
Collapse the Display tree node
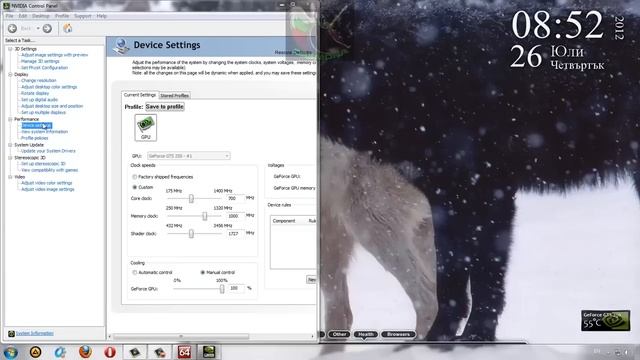pos(10,74)
